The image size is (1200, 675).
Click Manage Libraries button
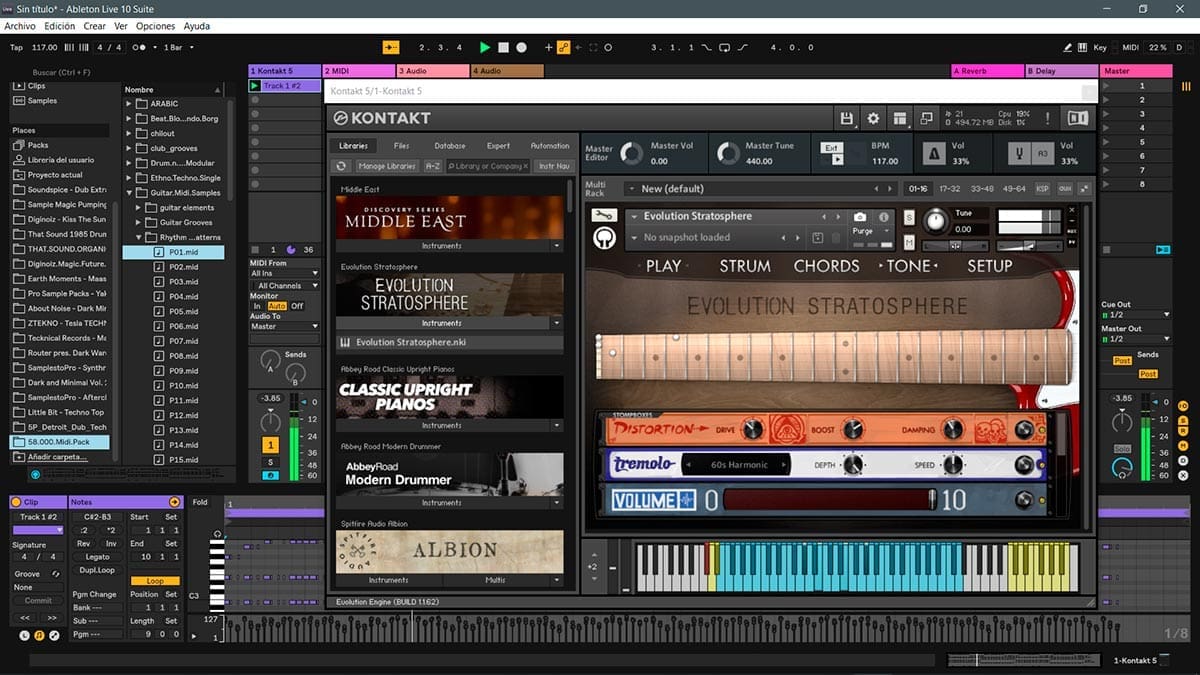(x=387, y=166)
